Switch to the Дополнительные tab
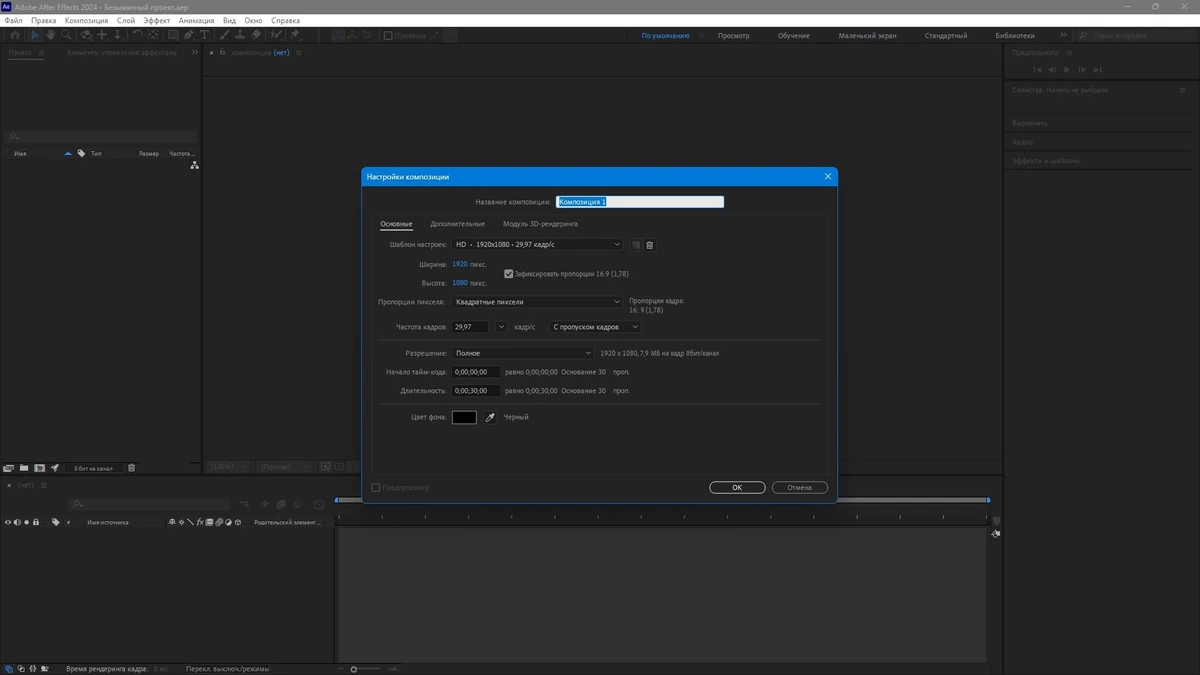The width and height of the screenshot is (1200, 675). (x=457, y=224)
